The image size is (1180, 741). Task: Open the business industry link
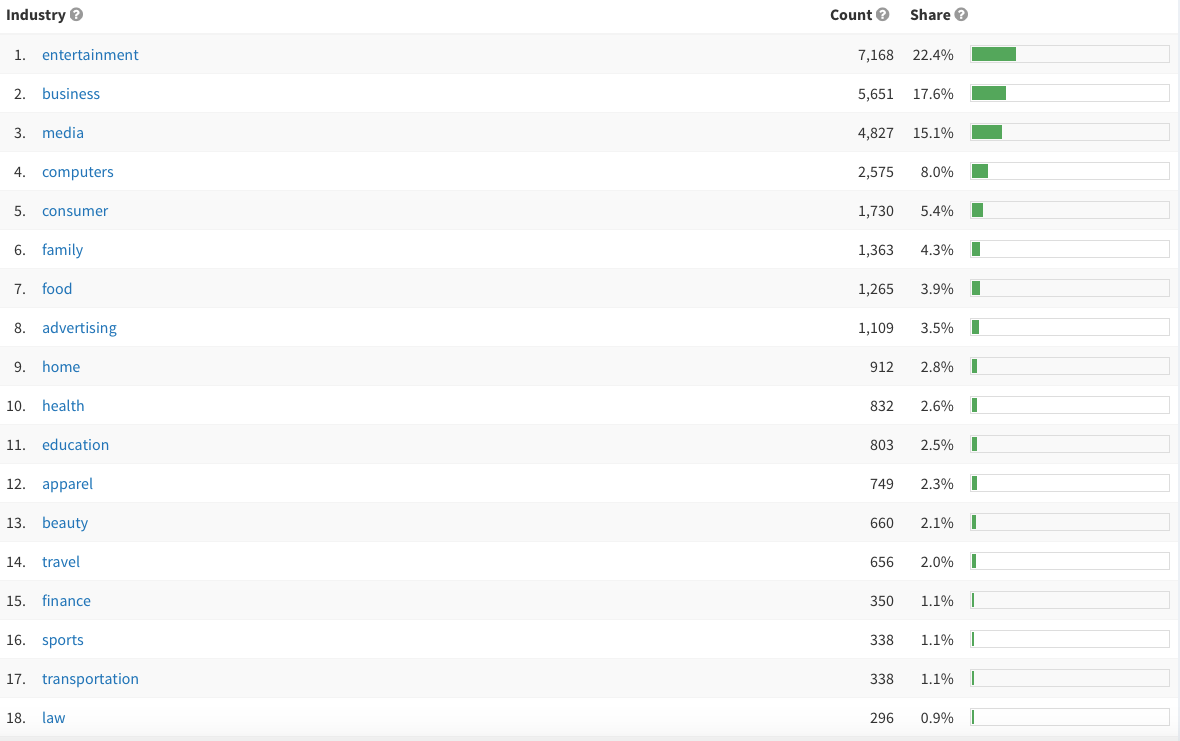click(x=71, y=94)
